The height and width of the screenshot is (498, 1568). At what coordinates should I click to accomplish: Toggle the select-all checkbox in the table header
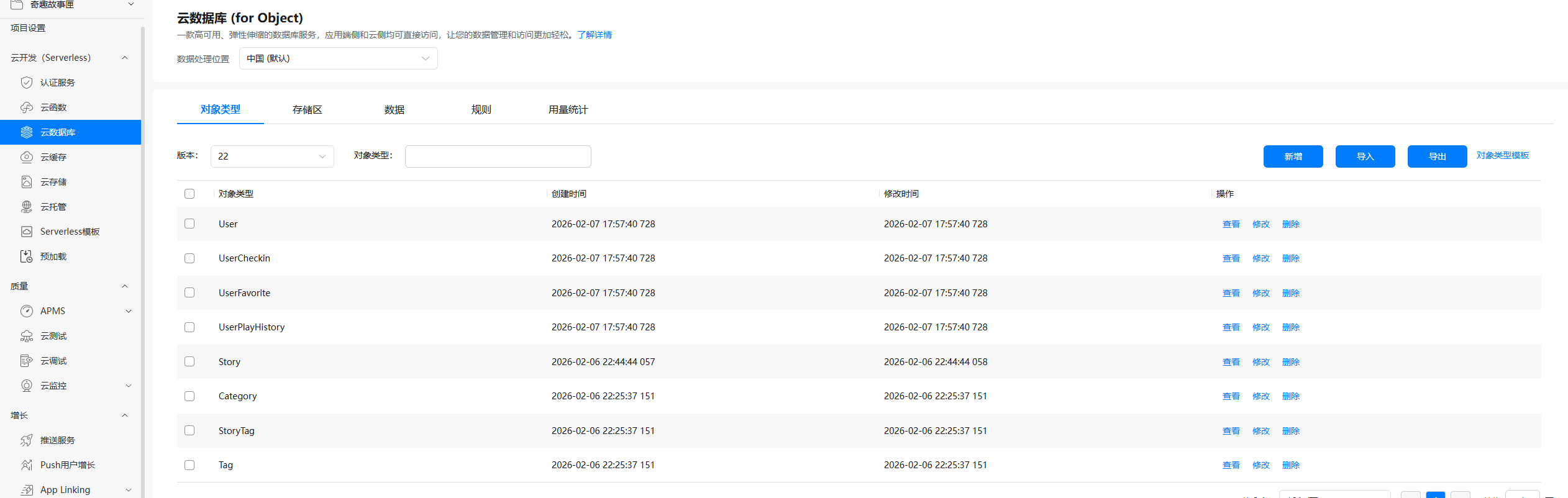tap(189, 194)
